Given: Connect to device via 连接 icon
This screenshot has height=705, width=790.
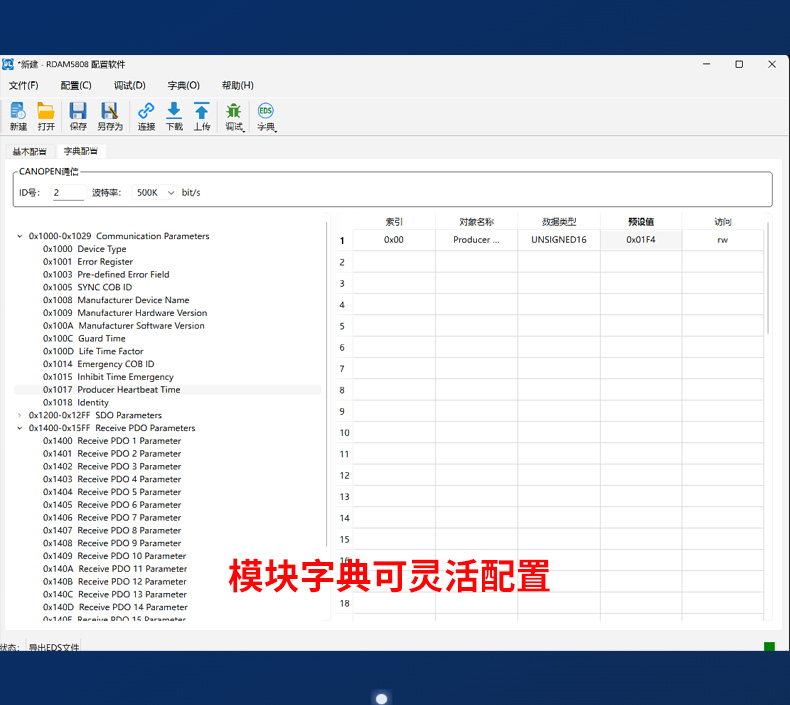Looking at the screenshot, I should [146, 115].
